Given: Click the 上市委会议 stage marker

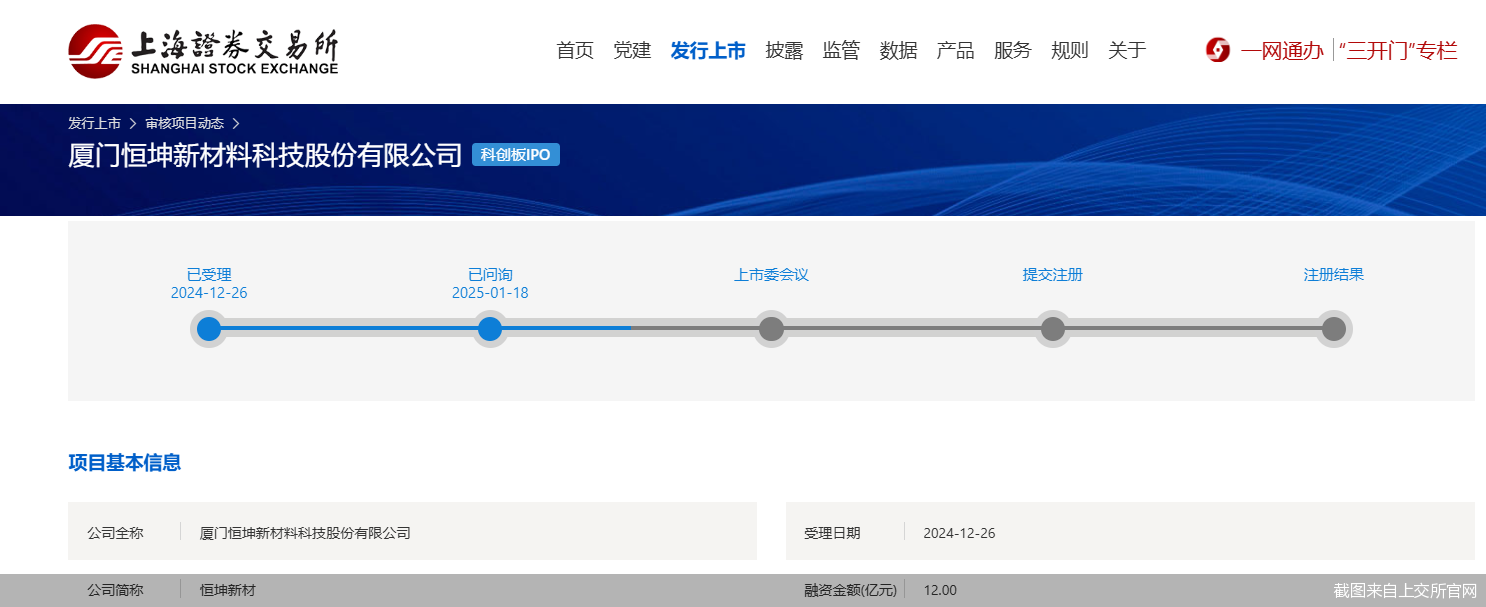Looking at the screenshot, I should click(x=771, y=328).
